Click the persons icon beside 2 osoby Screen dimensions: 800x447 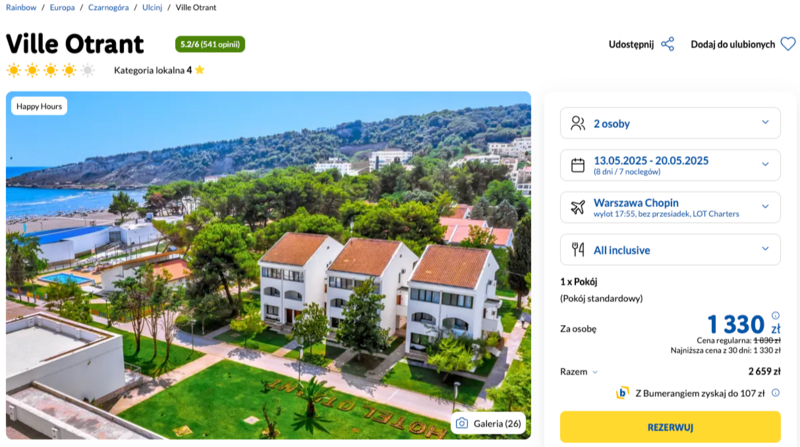(x=577, y=123)
